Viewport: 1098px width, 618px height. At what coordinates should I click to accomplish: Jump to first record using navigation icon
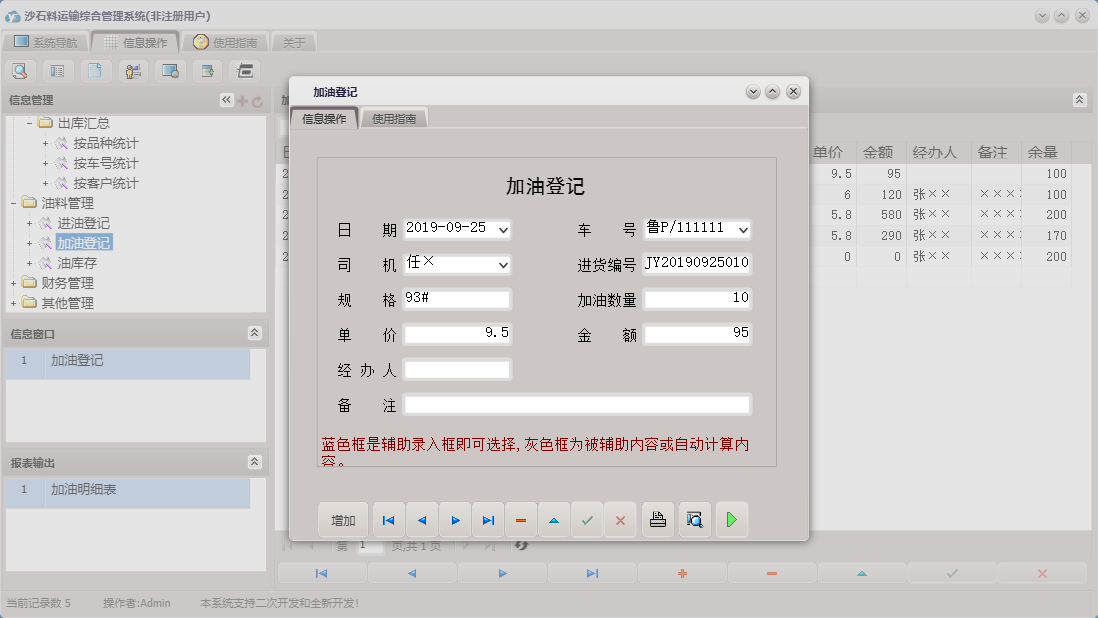388,520
